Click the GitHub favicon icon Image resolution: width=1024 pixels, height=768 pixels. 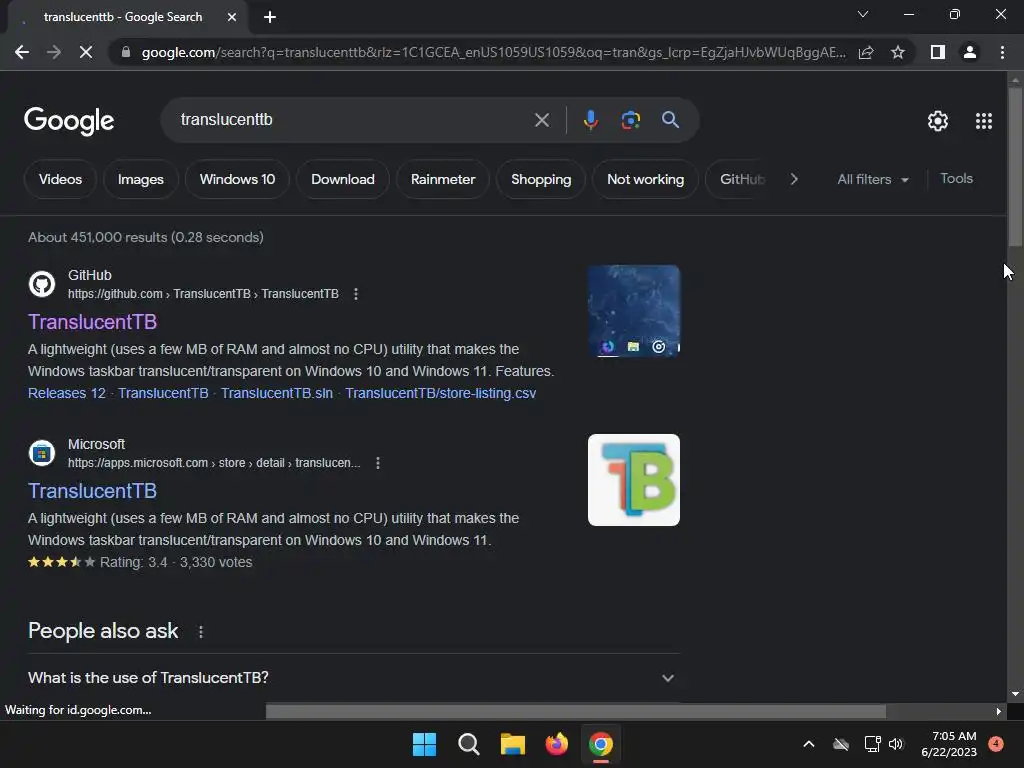click(x=42, y=284)
